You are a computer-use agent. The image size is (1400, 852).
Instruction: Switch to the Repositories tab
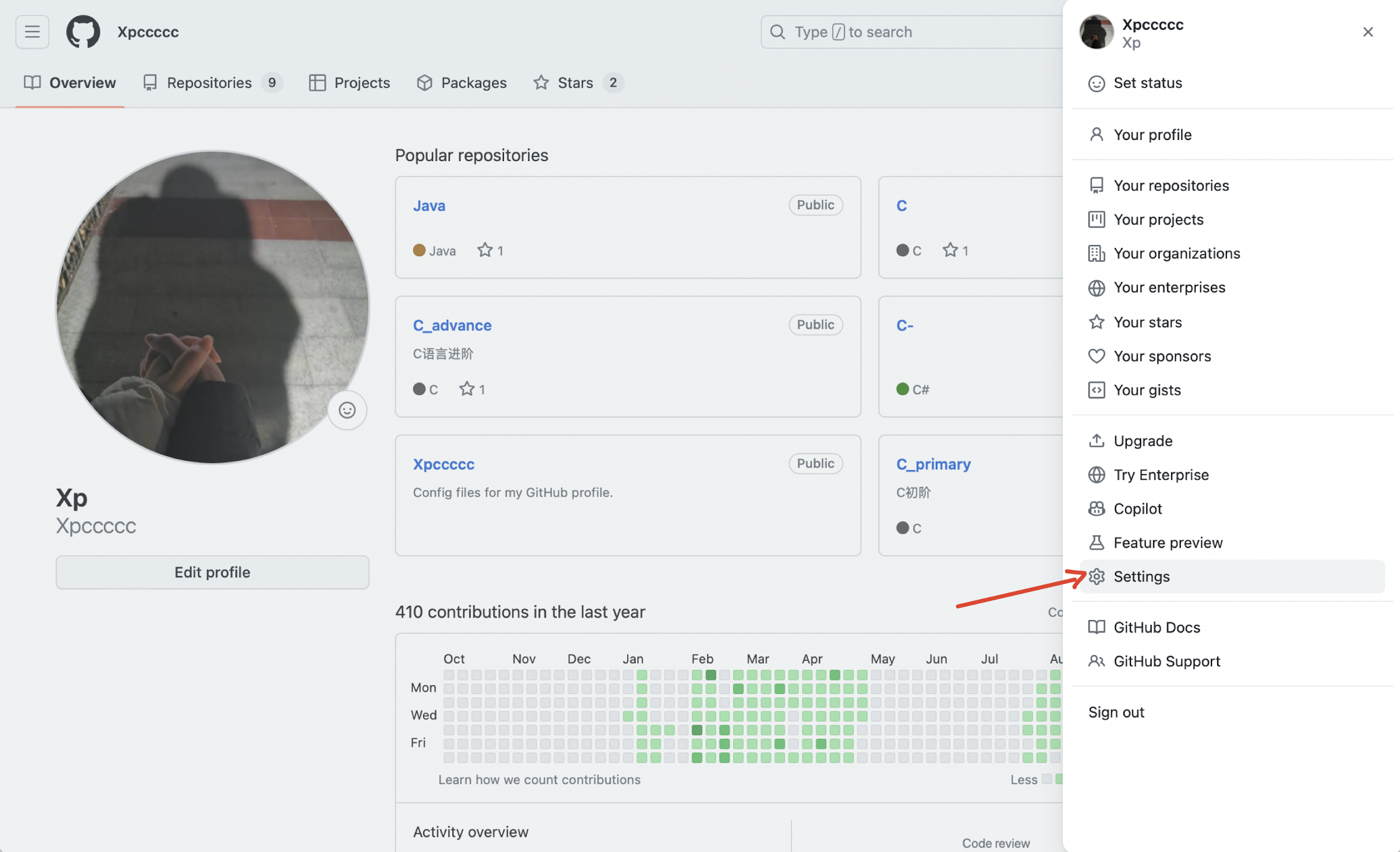tap(209, 83)
